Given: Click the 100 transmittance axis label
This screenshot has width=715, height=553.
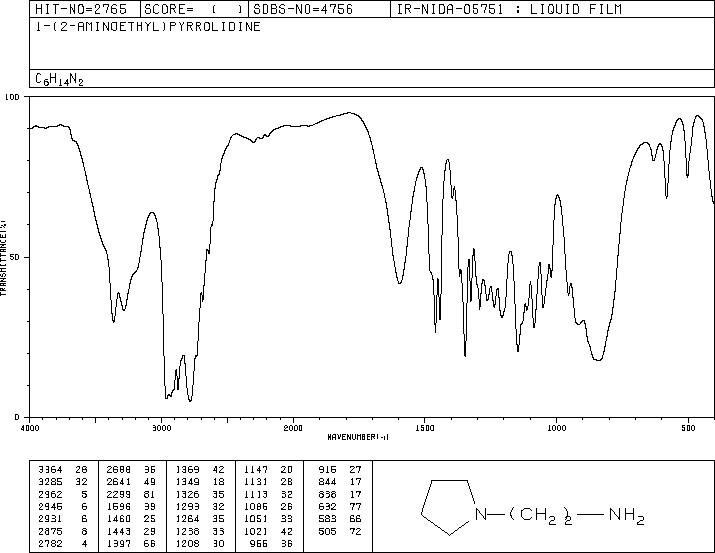Looking at the screenshot, I should click(12, 97).
